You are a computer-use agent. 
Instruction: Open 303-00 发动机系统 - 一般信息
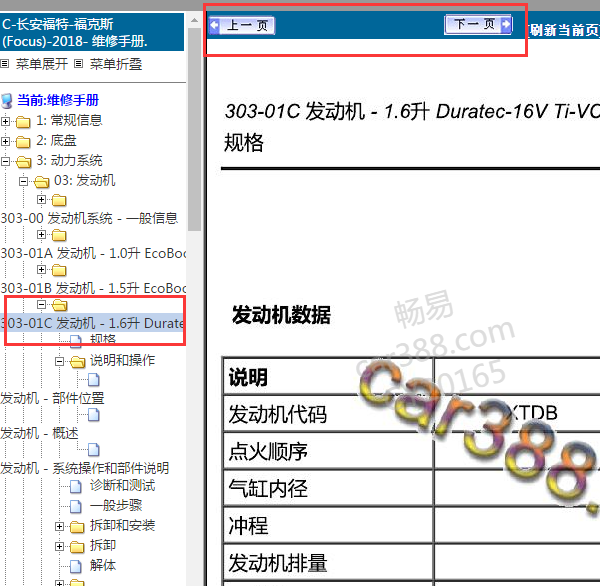pyautogui.click(x=89, y=218)
